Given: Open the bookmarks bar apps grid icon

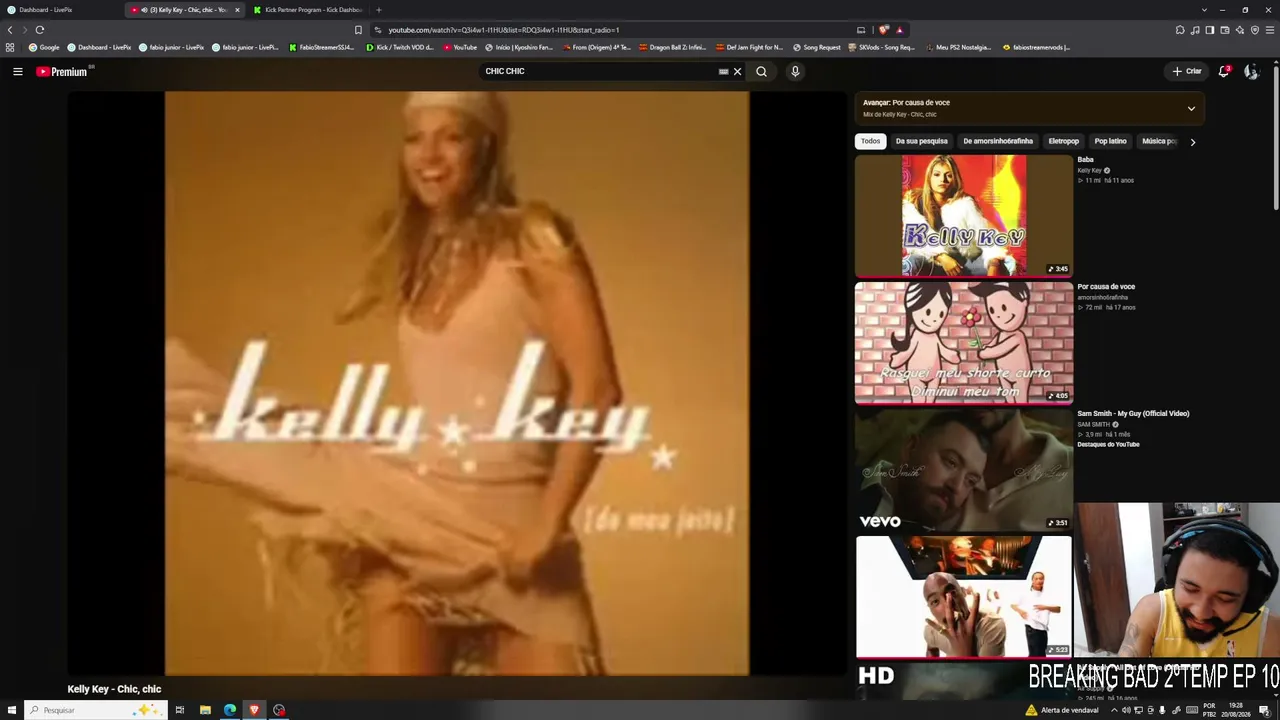Looking at the screenshot, I should click(x=10, y=47).
